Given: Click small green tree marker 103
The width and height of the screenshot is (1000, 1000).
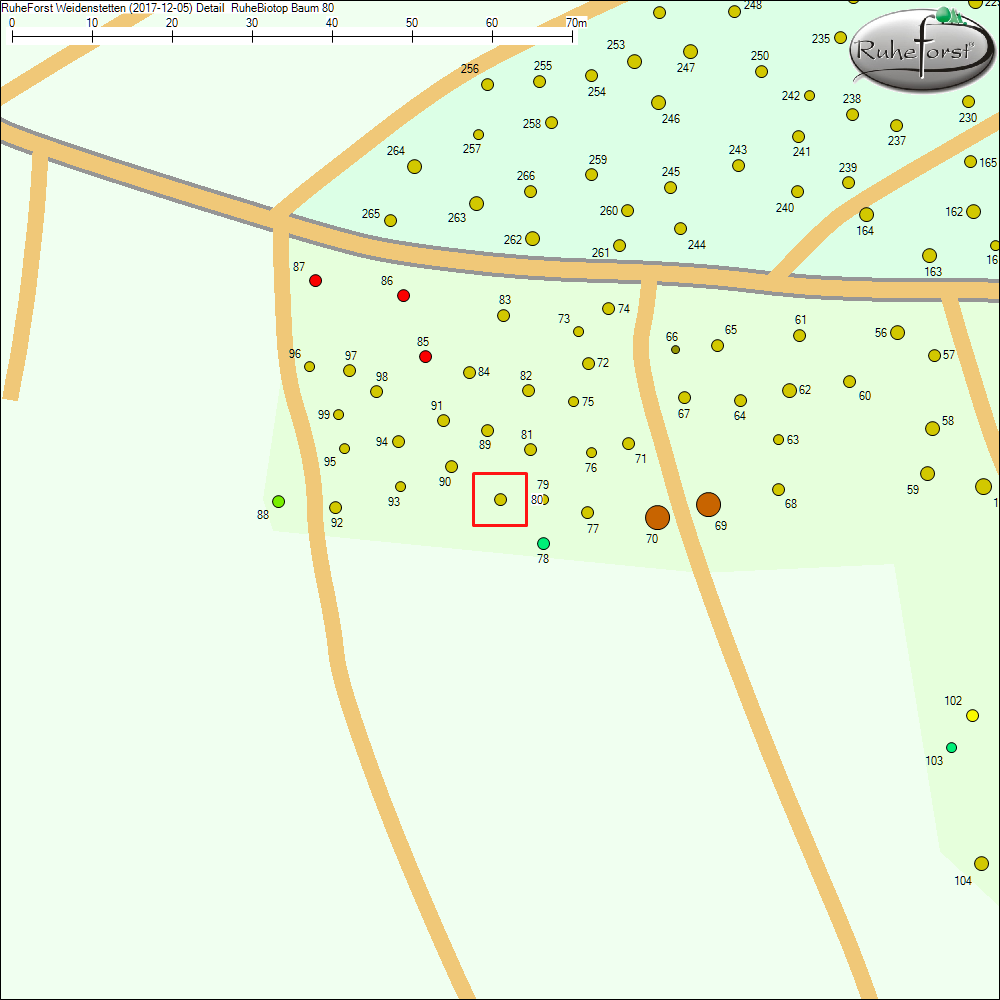Looking at the screenshot, I should click(x=951, y=747).
